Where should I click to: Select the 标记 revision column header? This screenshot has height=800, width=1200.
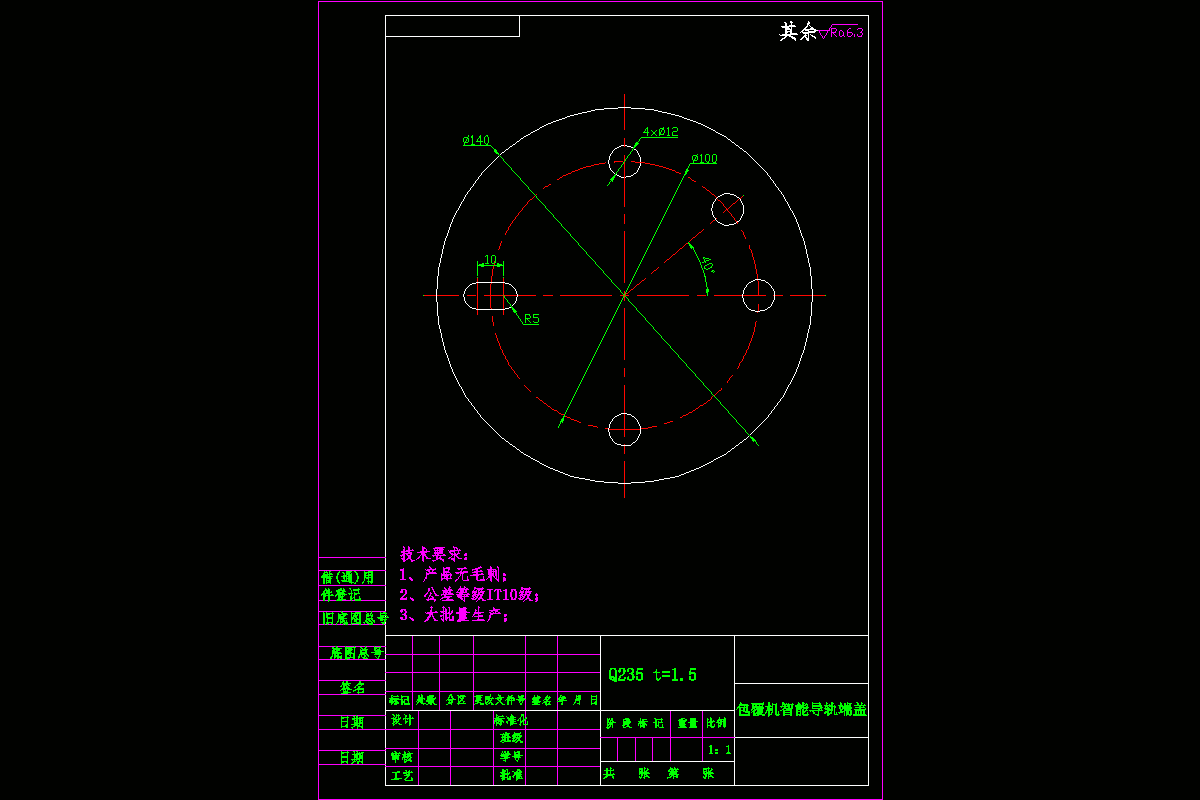pos(399,701)
